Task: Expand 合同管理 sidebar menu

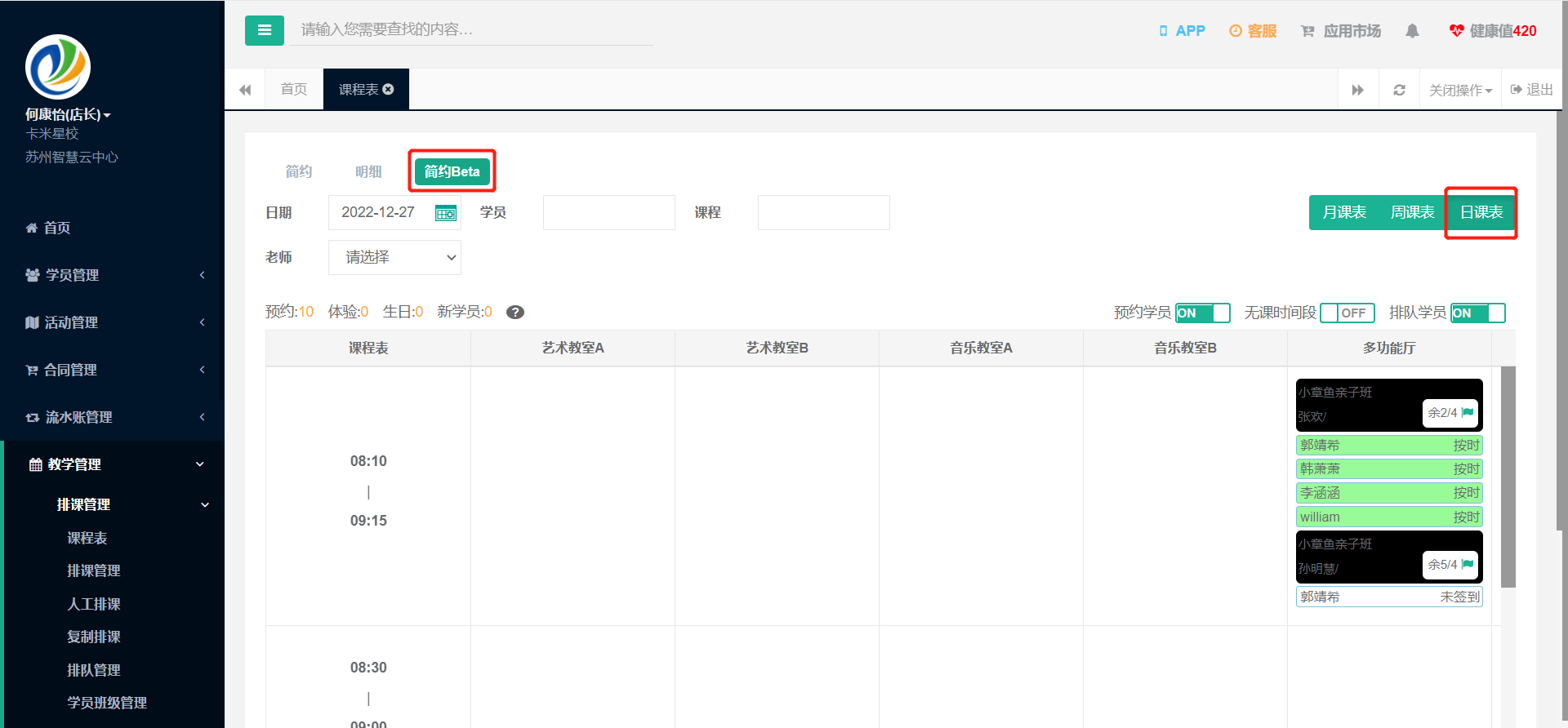Action: (x=112, y=370)
